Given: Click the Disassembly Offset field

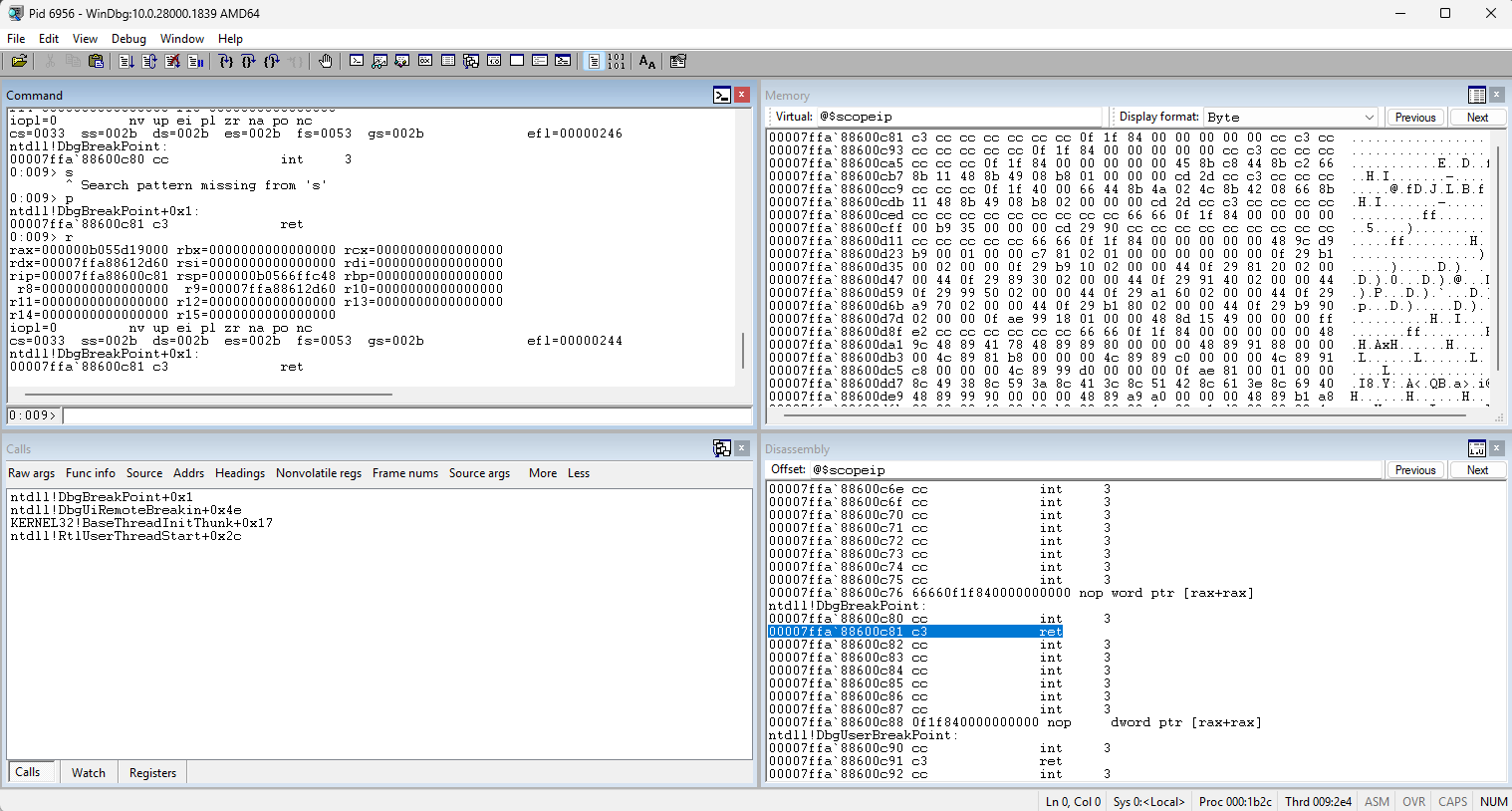Looking at the screenshot, I should coord(1096,469).
